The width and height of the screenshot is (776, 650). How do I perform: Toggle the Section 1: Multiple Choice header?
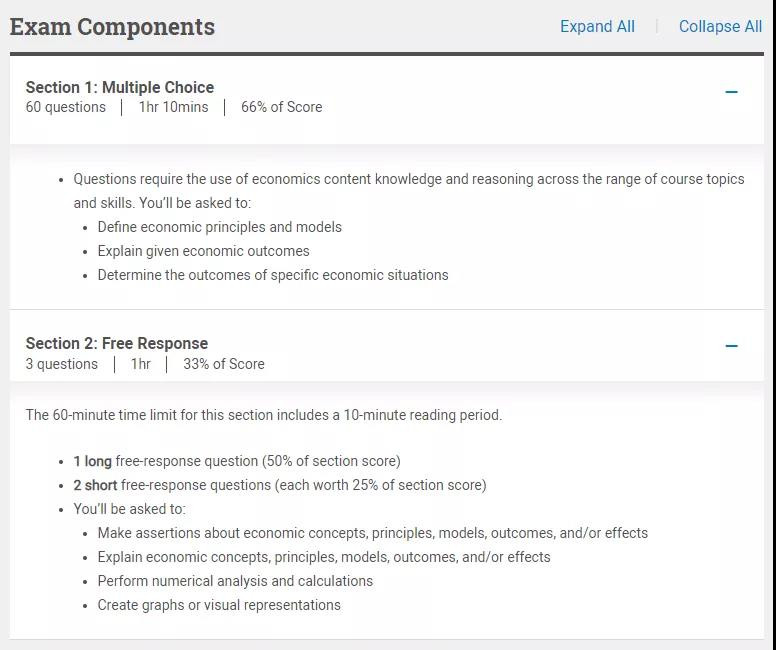[387, 100]
